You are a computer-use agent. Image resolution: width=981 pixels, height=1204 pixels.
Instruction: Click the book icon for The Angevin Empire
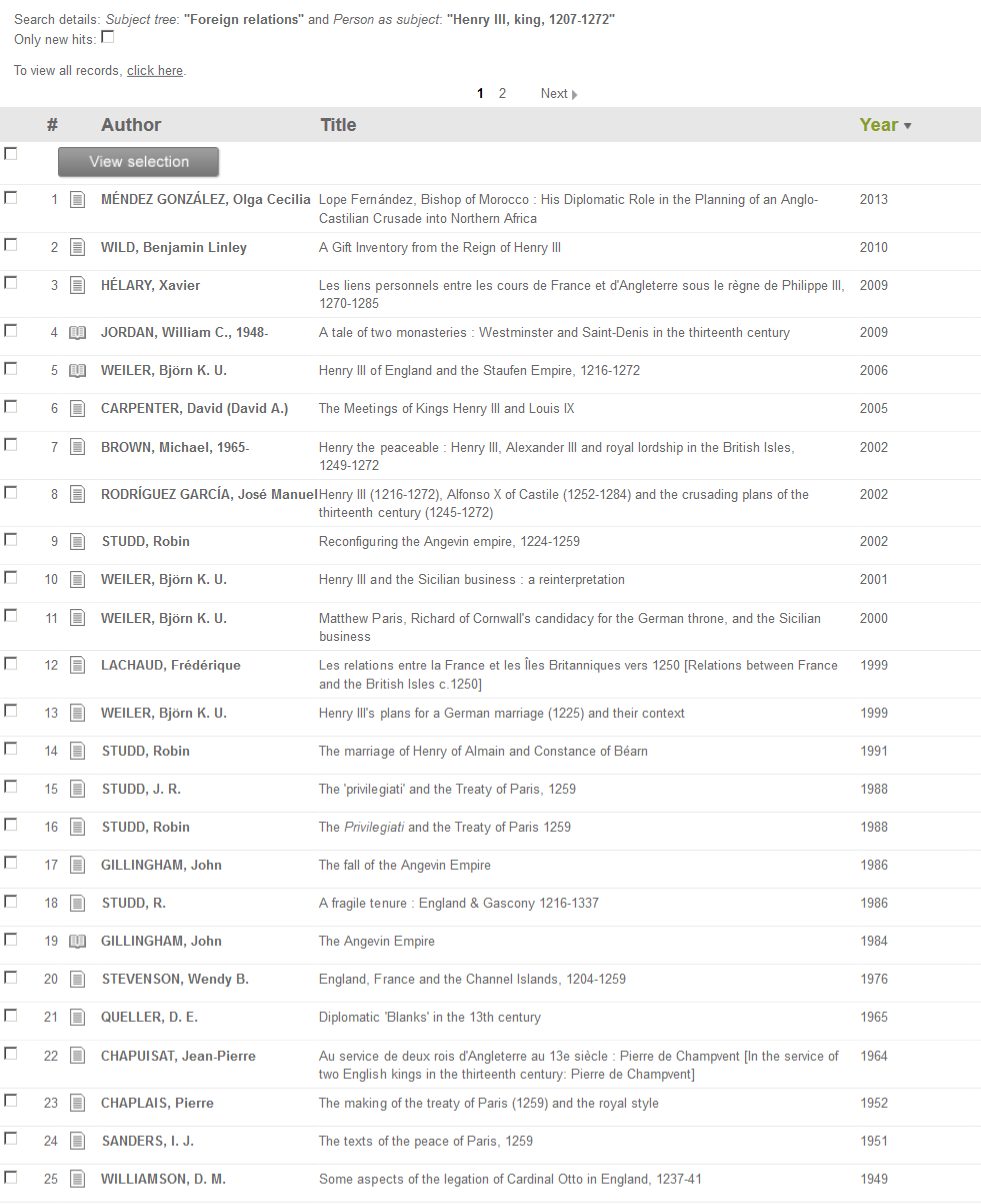point(78,941)
